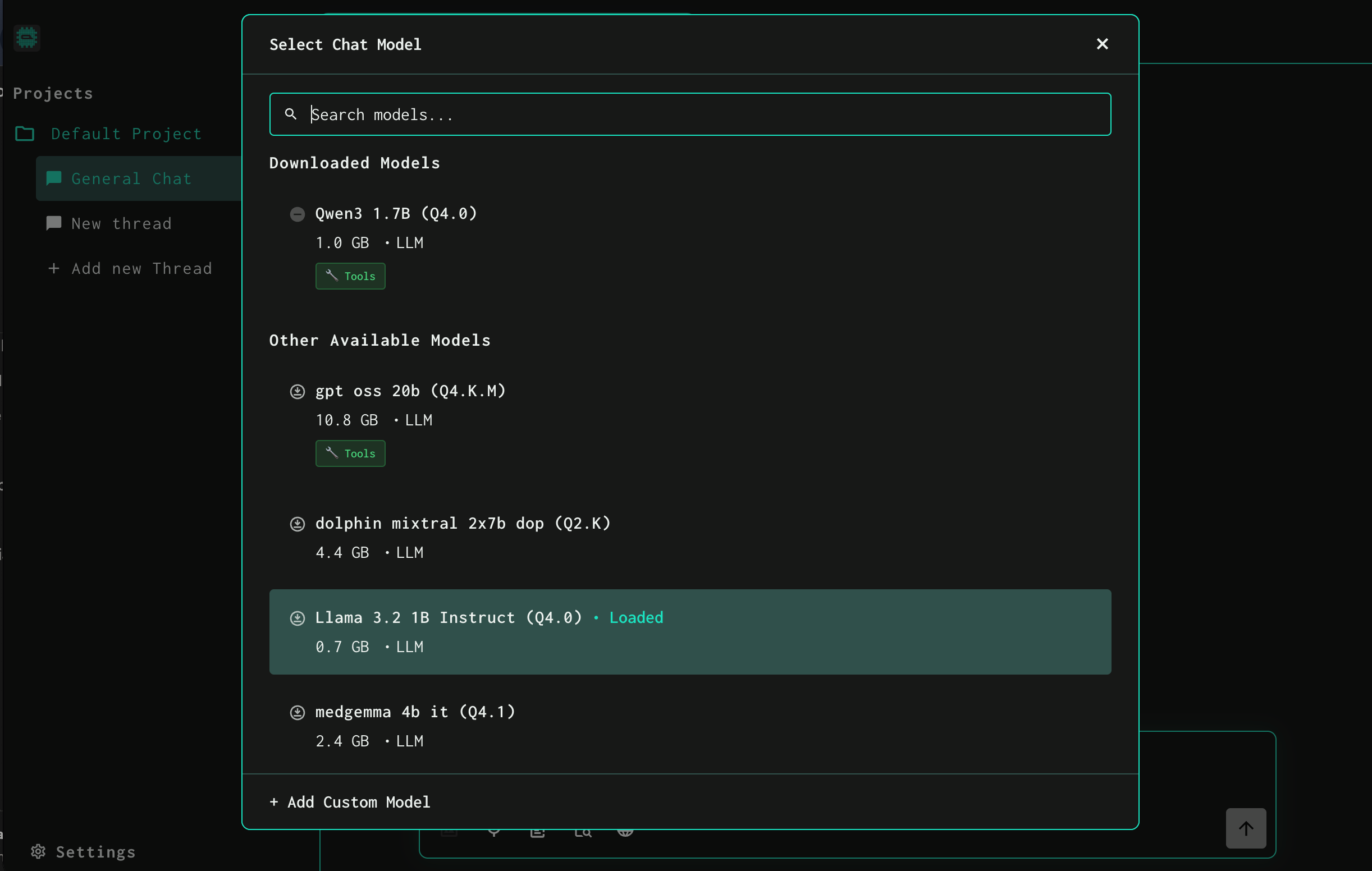Image resolution: width=1372 pixels, height=871 pixels.
Task: Open the General Chat thread
Action: pyautogui.click(x=131, y=179)
